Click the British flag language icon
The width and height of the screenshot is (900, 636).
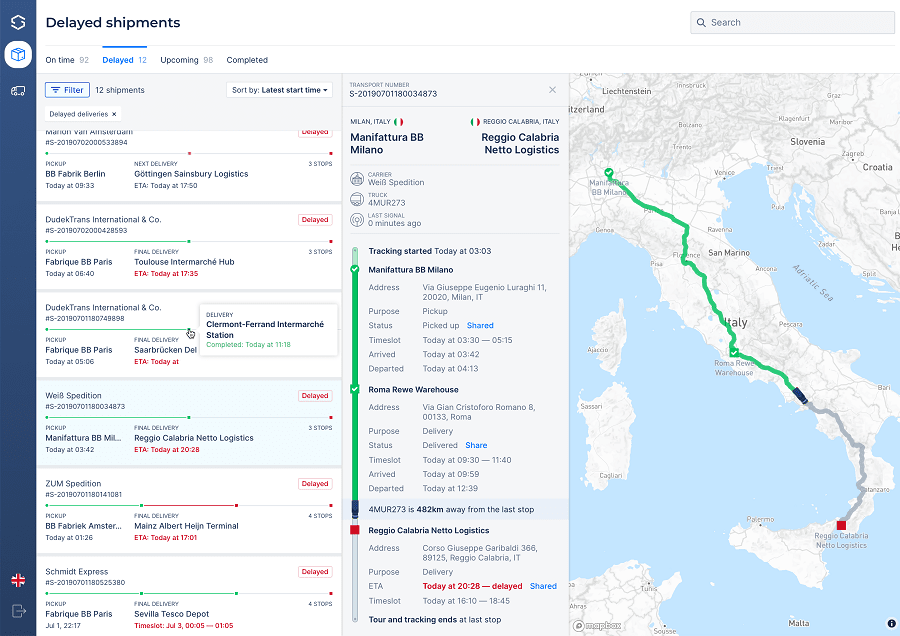17,580
